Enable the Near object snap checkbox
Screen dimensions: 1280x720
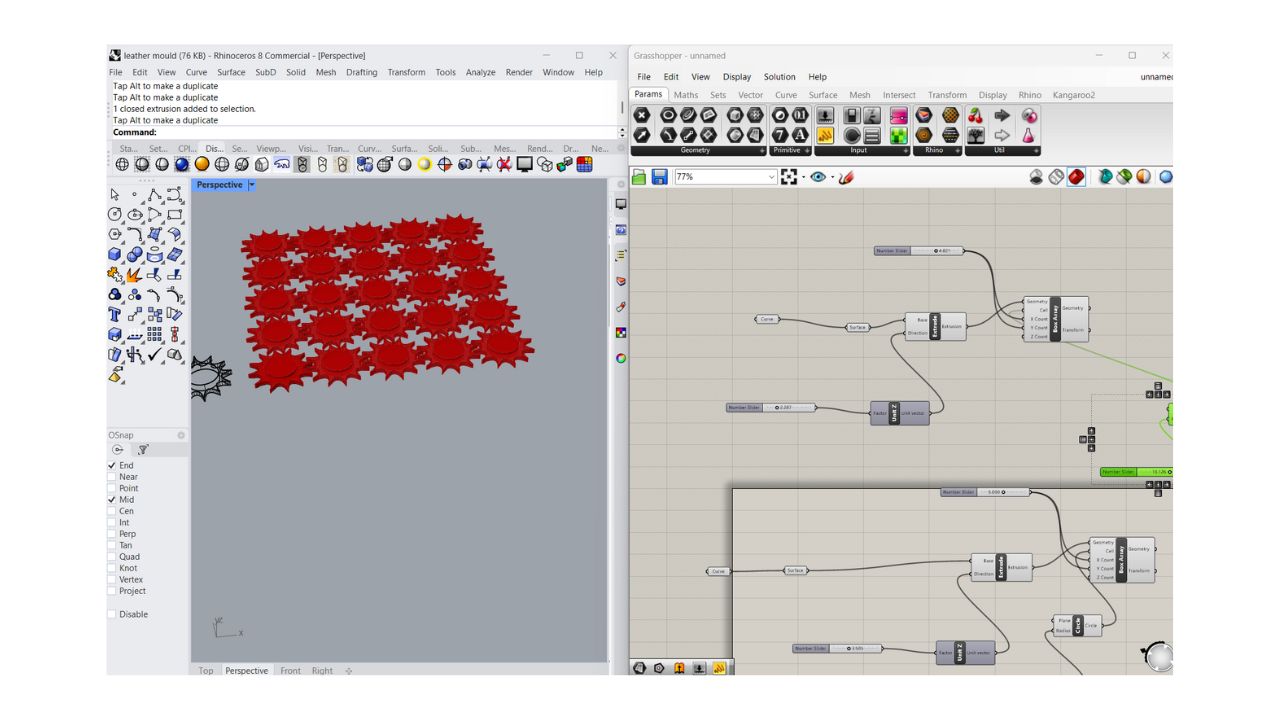[x=112, y=477]
